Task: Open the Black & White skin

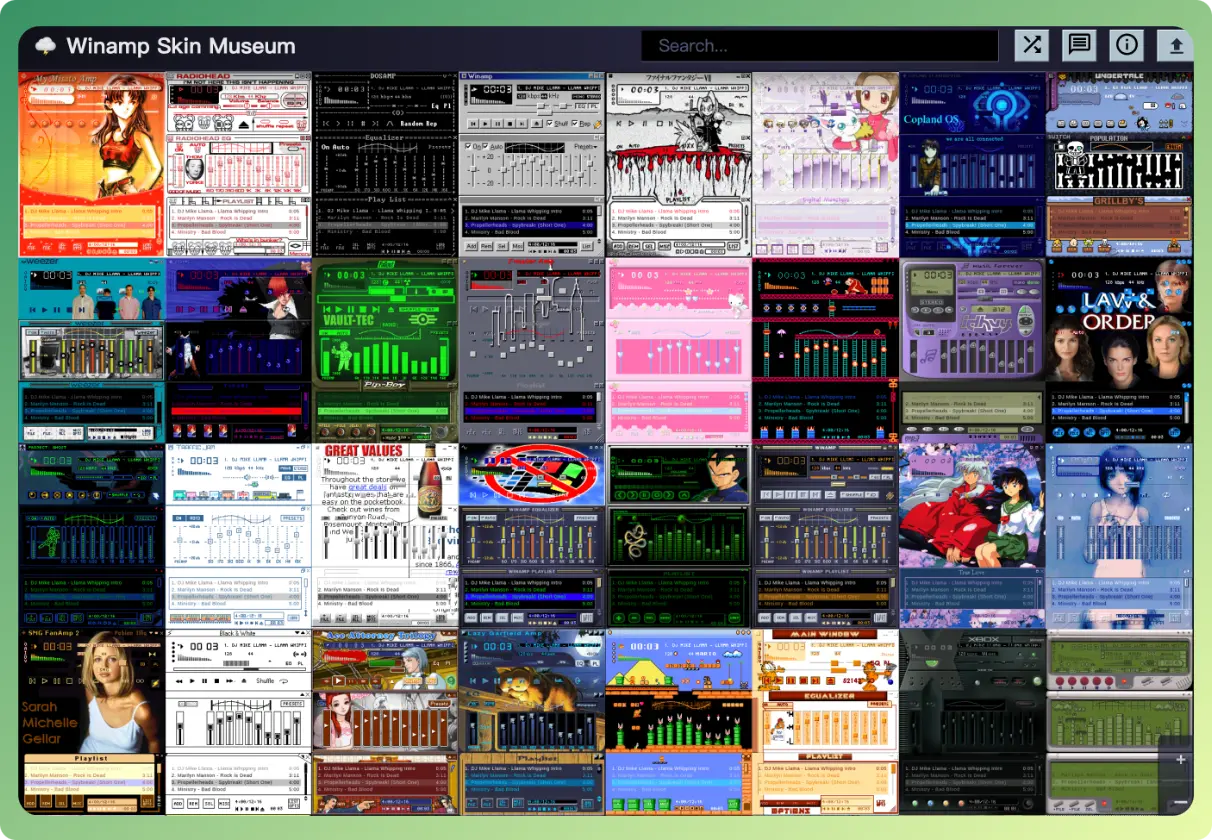Action: click(x=238, y=721)
